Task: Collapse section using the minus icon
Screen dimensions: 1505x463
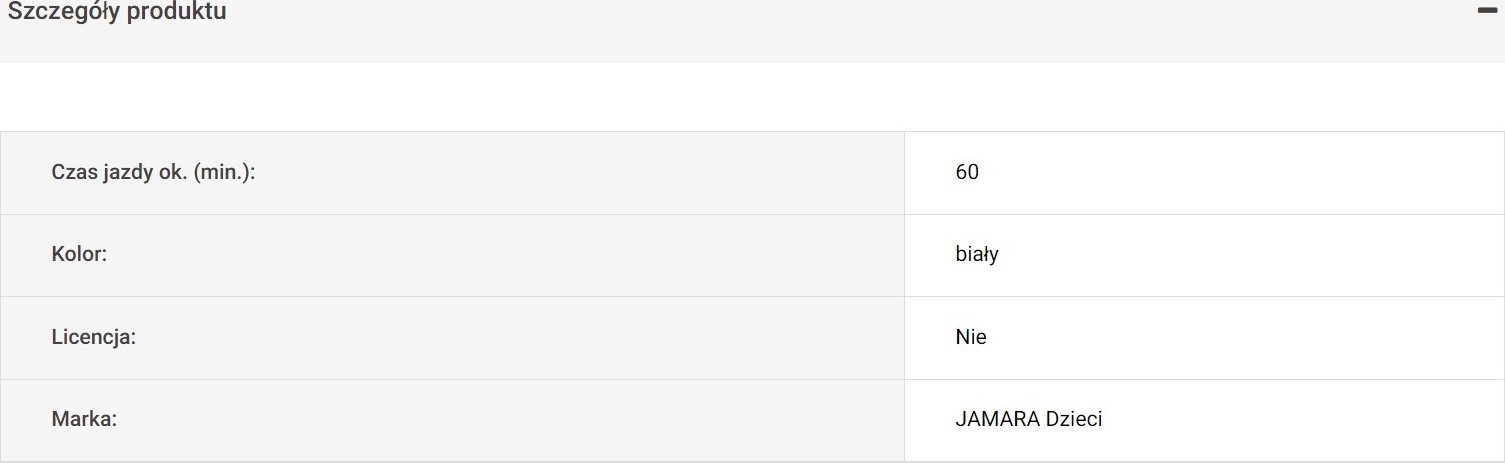Action: point(1486,10)
